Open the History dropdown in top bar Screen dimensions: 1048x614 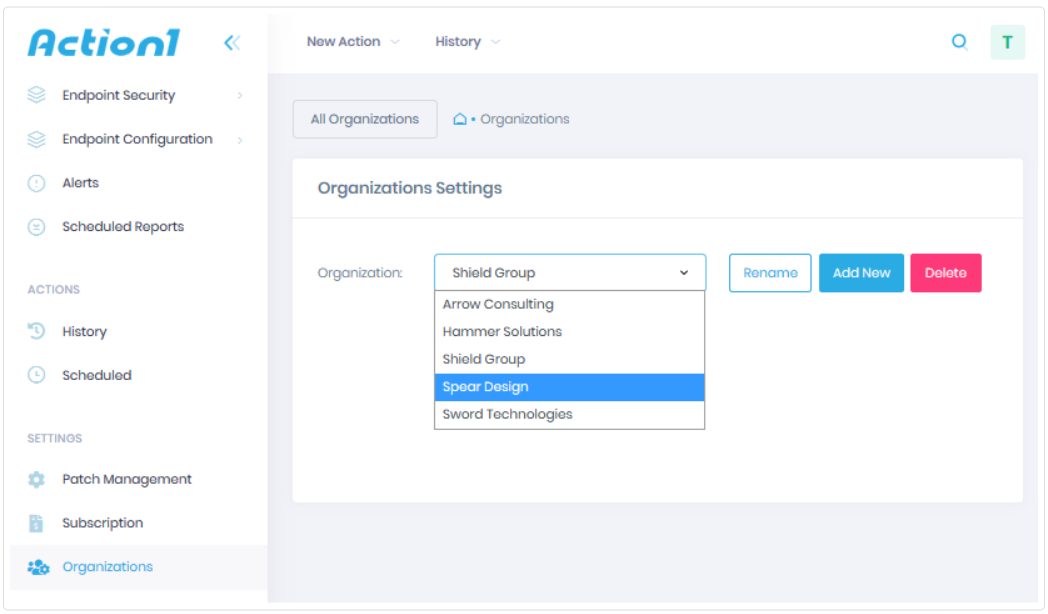tap(467, 41)
